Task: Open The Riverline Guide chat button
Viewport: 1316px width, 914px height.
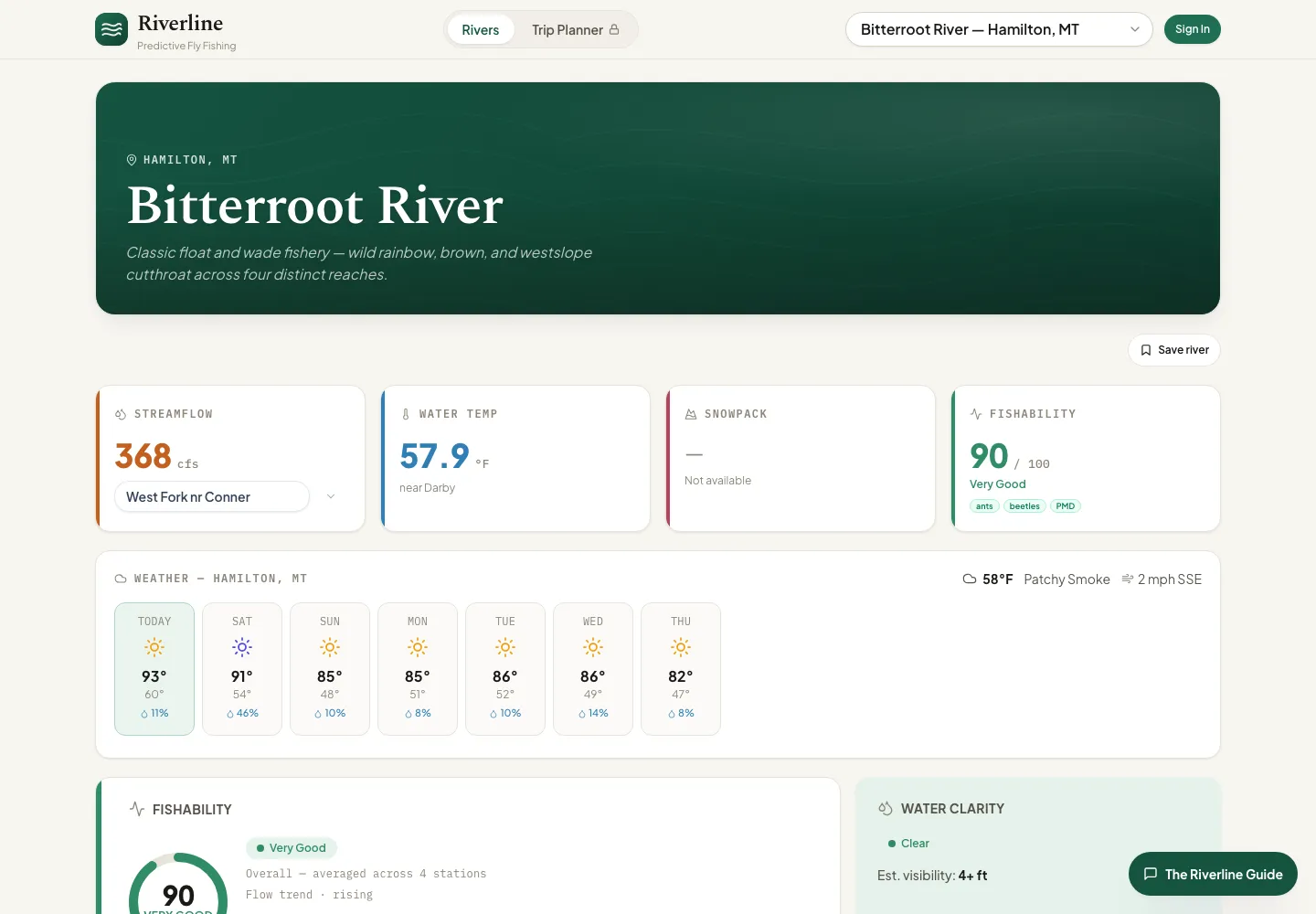Action: point(1213,874)
